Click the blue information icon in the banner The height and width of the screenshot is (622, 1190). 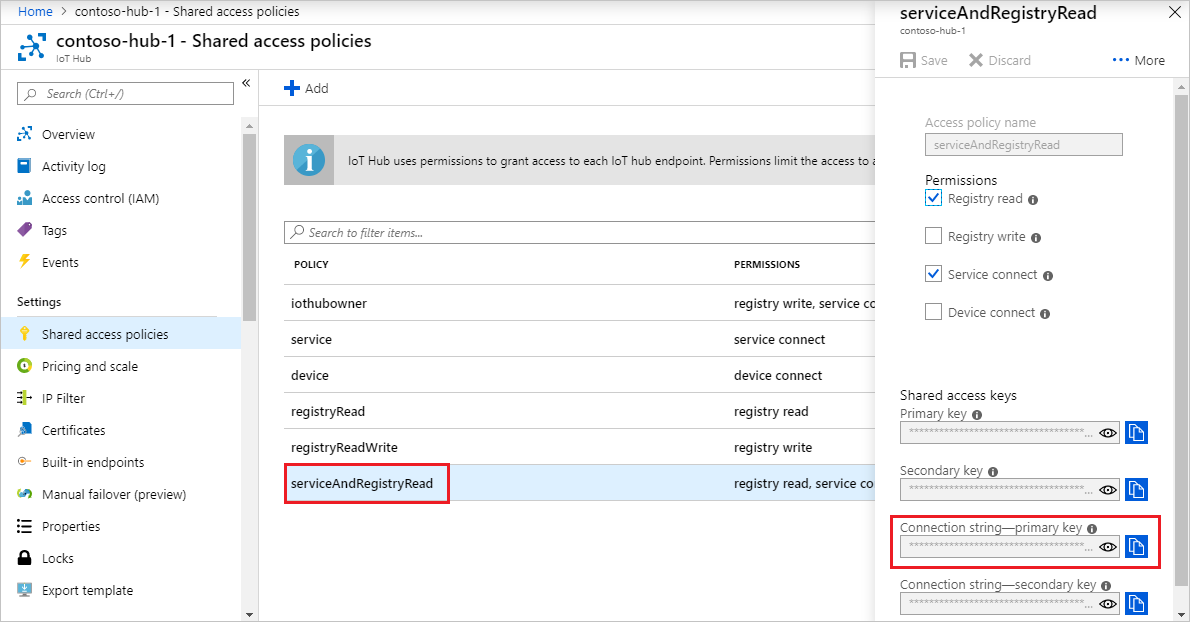pyautogui.click(x=309, y=160)
